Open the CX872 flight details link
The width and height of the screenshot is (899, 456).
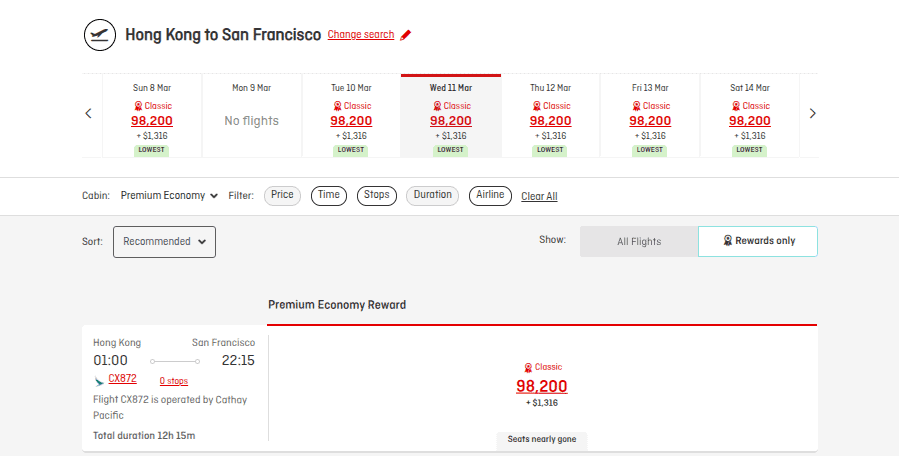click(122, 379)
